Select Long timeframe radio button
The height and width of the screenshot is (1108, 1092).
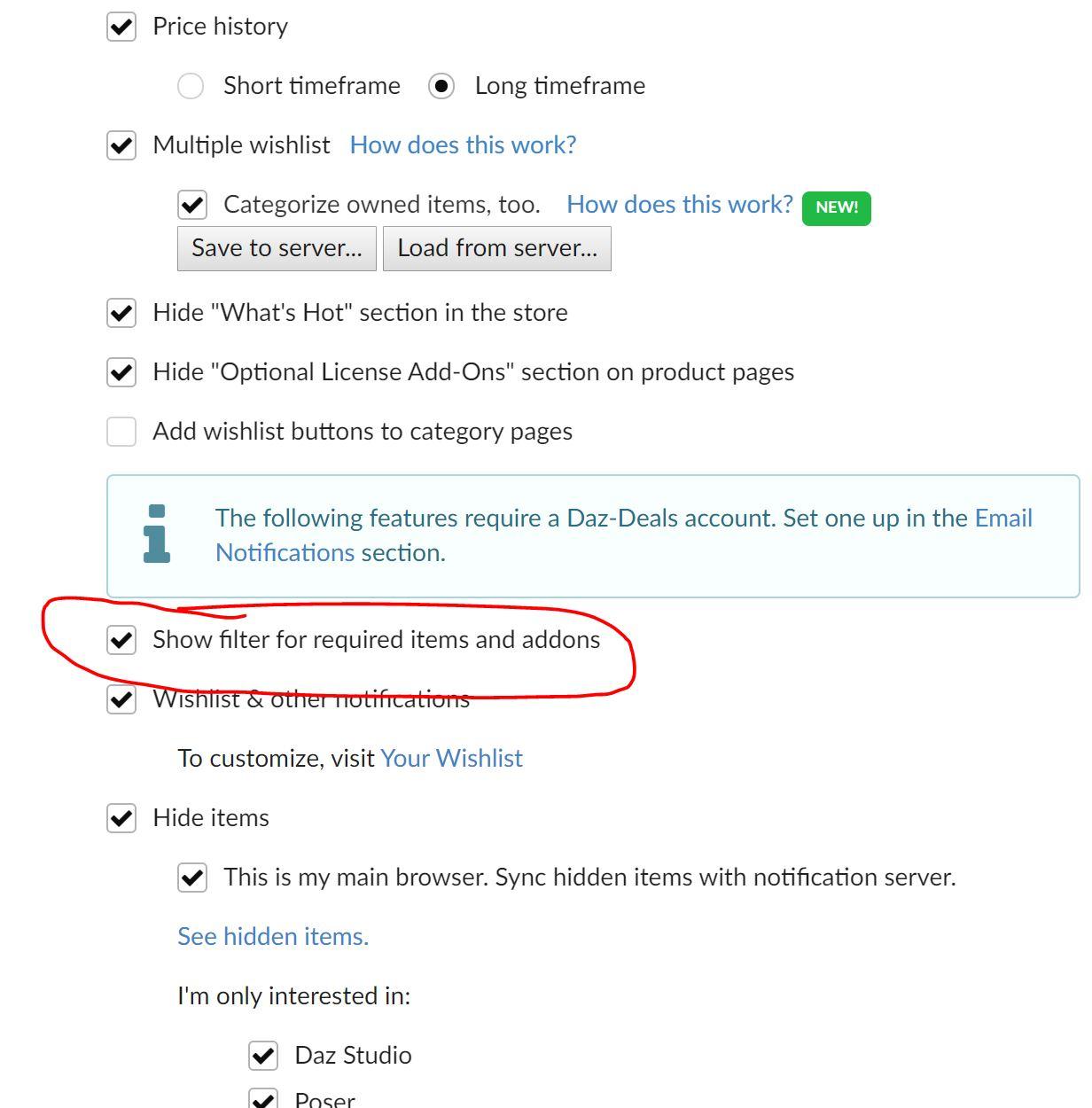coord(441,86)
